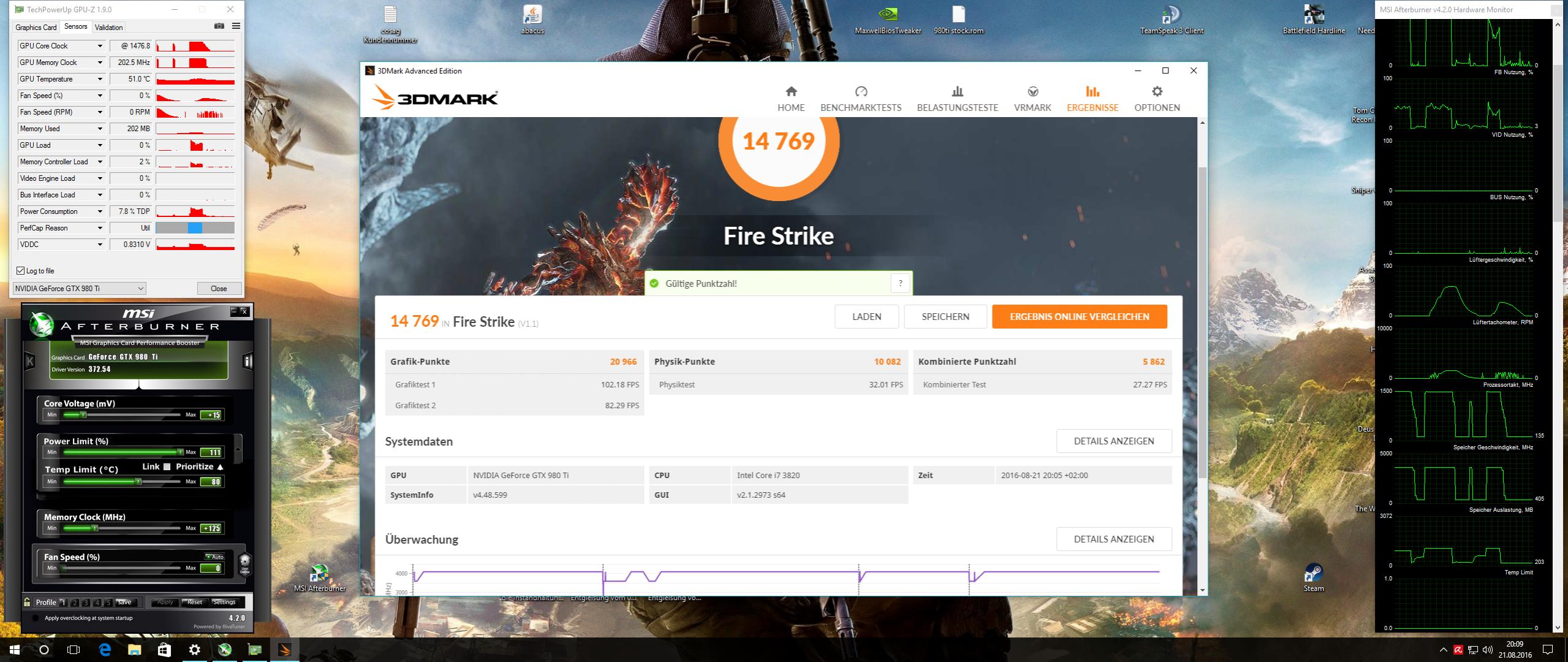This screenshot has height=662, width=1568.
Task: Expand the GPU Temperature sensor dropdown
Action: tap(100, 79)
